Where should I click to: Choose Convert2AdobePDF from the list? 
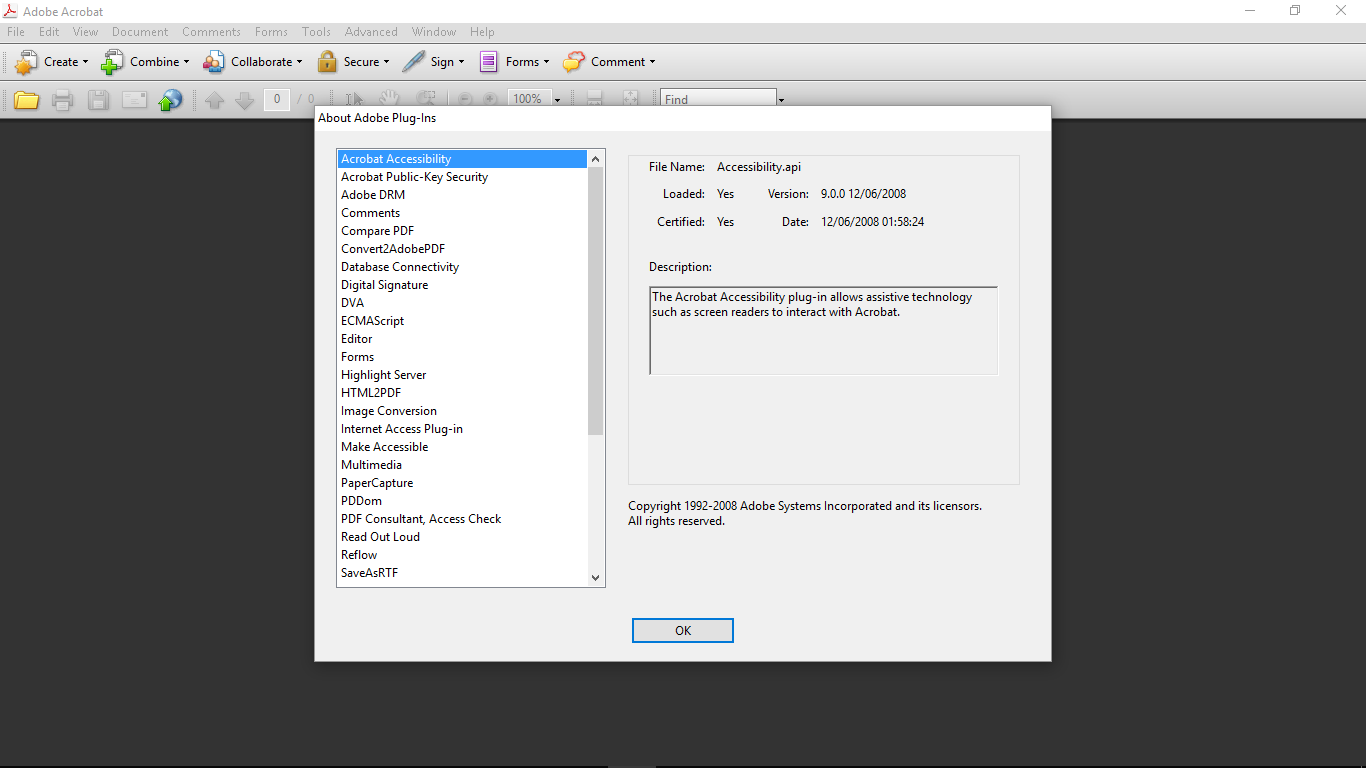(x=462, y=249)
